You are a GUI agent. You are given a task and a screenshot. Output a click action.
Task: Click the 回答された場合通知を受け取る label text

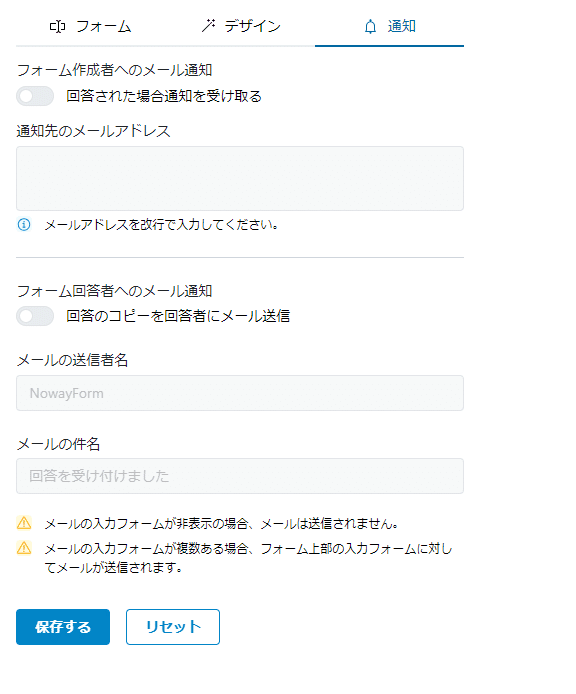tap(164, 96)
